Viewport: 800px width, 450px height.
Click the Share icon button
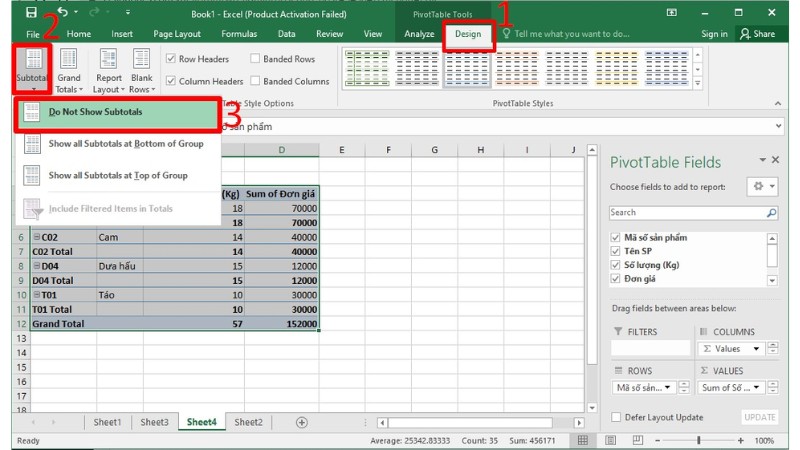coord(757,33)
